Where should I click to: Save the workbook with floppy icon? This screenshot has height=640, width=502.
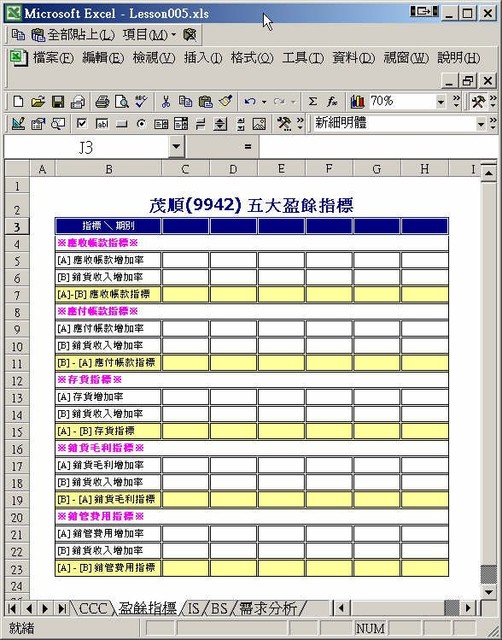58,101
